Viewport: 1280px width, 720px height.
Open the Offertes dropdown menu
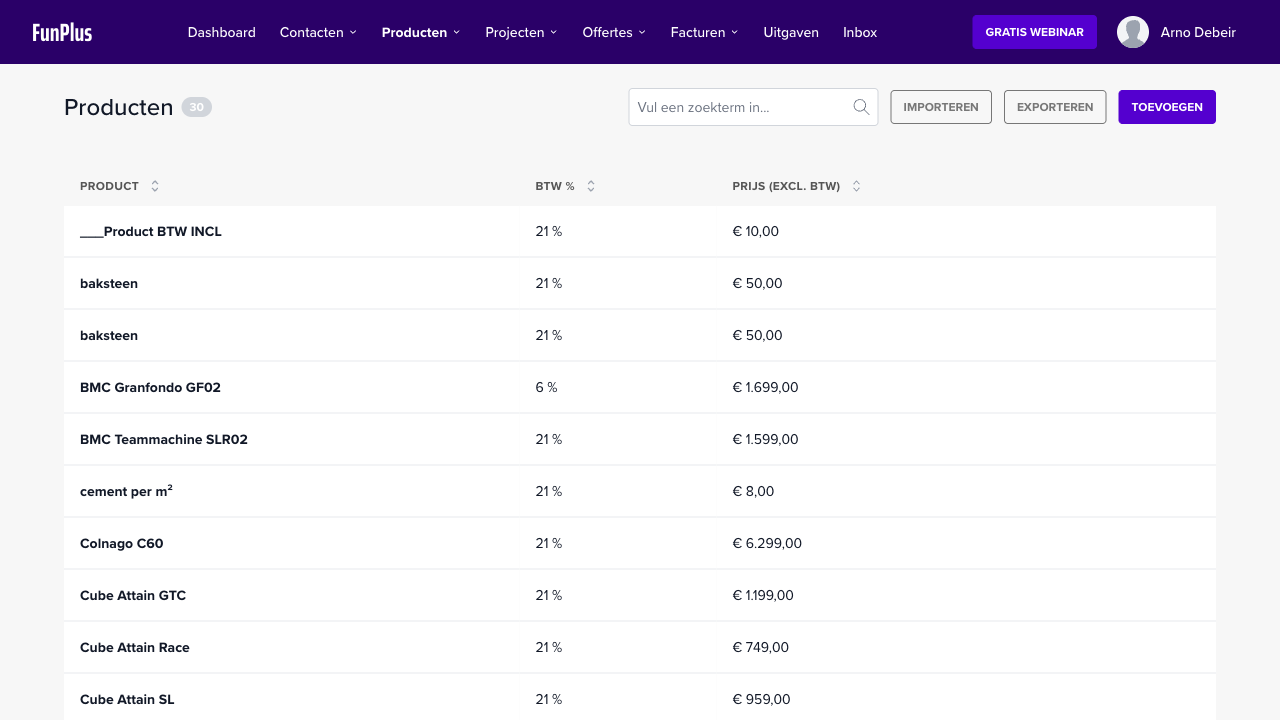(x=614, y=32)
